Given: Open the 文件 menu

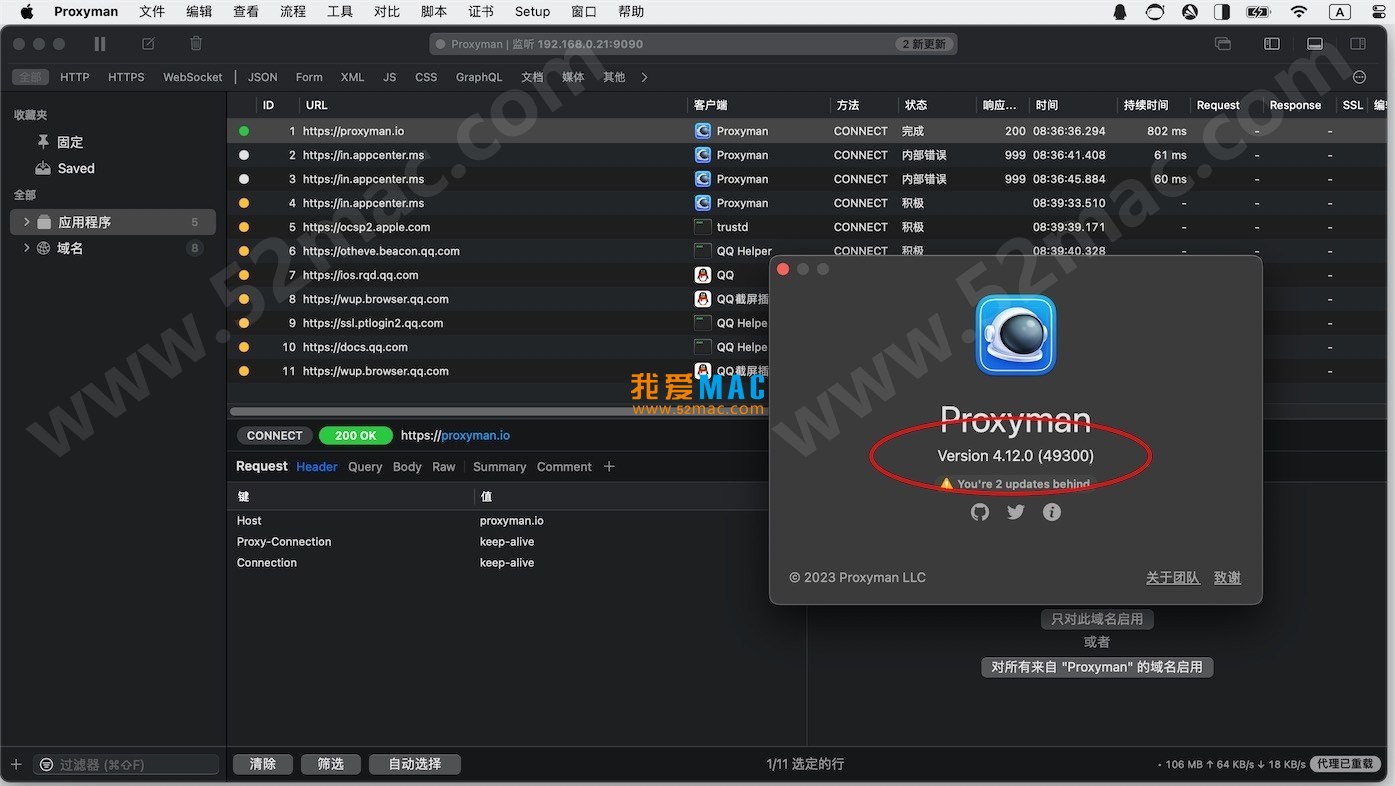Looking at the screenshot, I should (152, 12).
